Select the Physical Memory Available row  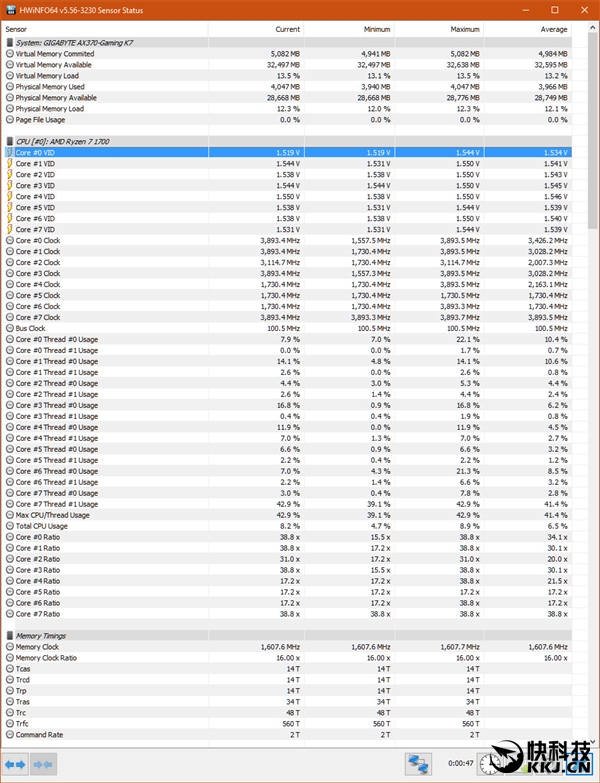287,97
